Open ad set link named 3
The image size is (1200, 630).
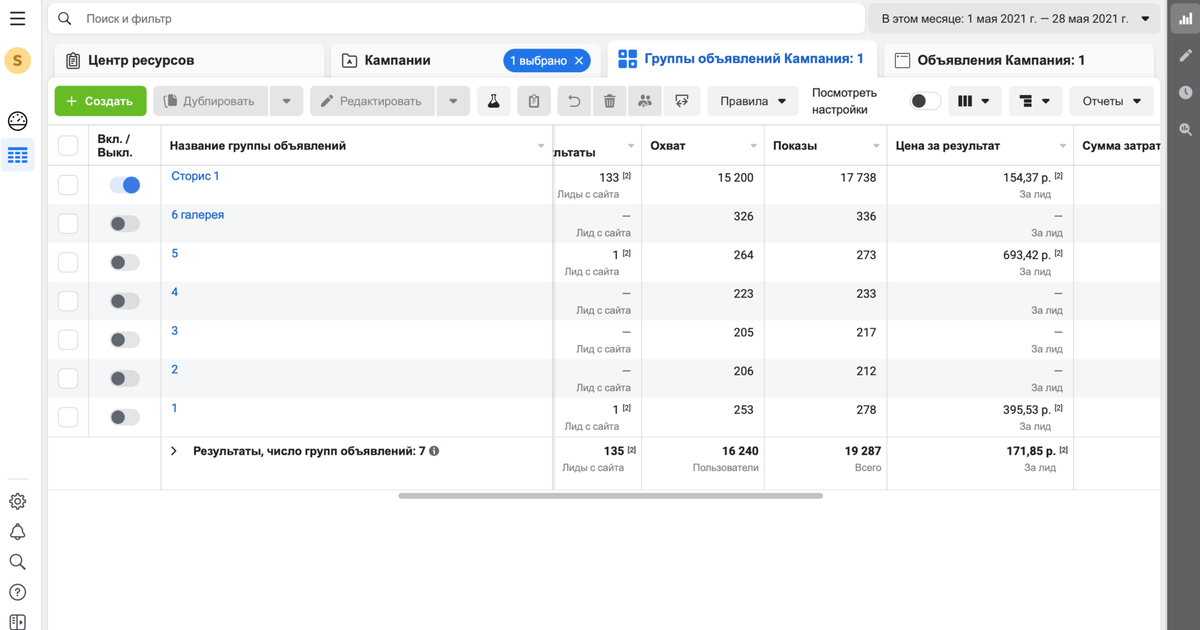click(174, 331)
